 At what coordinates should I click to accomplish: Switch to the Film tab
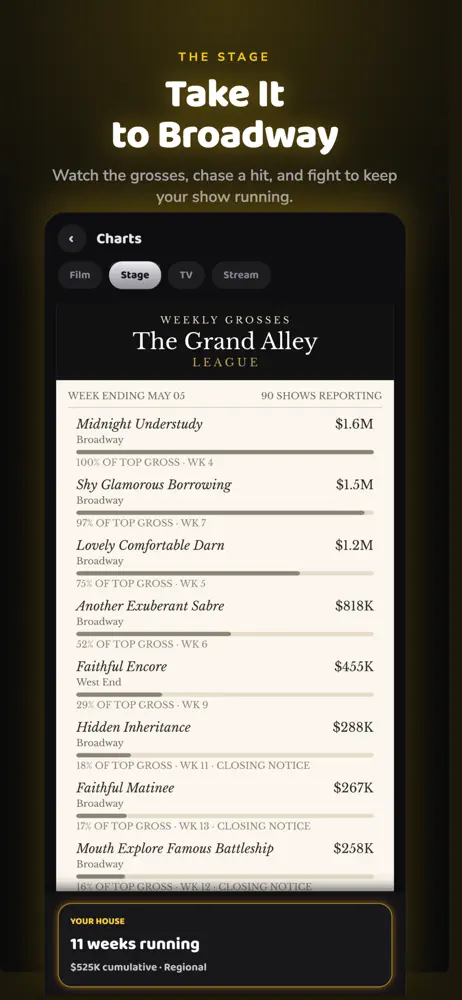point(80,275)
